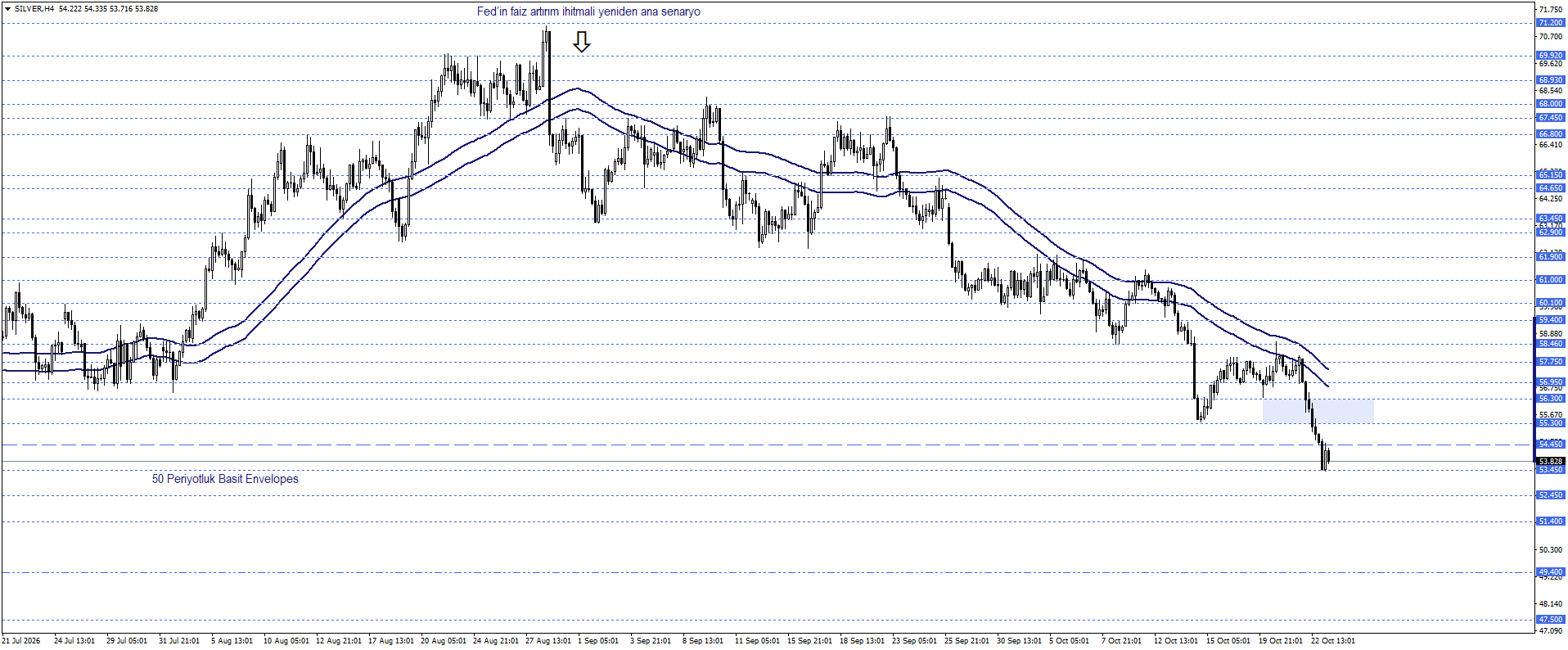Click the 21 Jul 2026 date label
The image size is (1568, 650).
tap(21, 641)
